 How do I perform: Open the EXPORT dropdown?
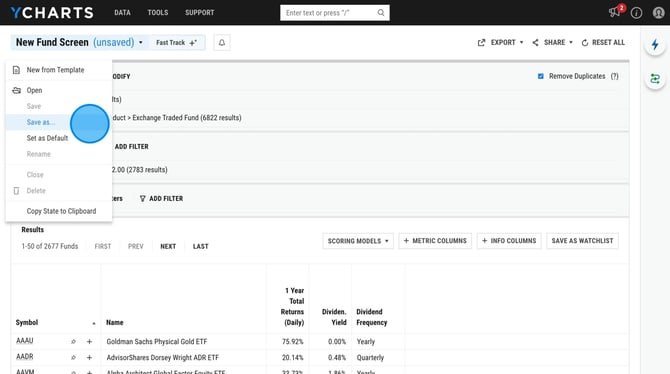point(500,42)
